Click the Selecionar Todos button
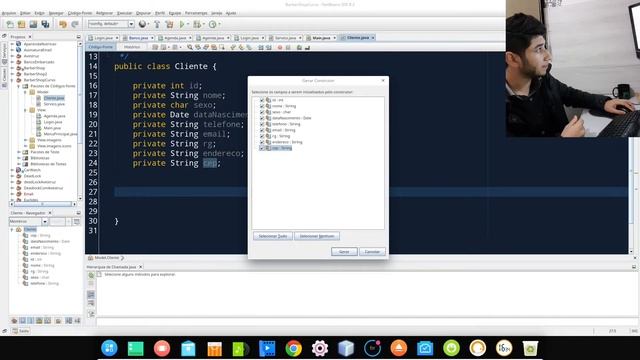This screenshot has height=360, width=640. click(x=273, y=236)
